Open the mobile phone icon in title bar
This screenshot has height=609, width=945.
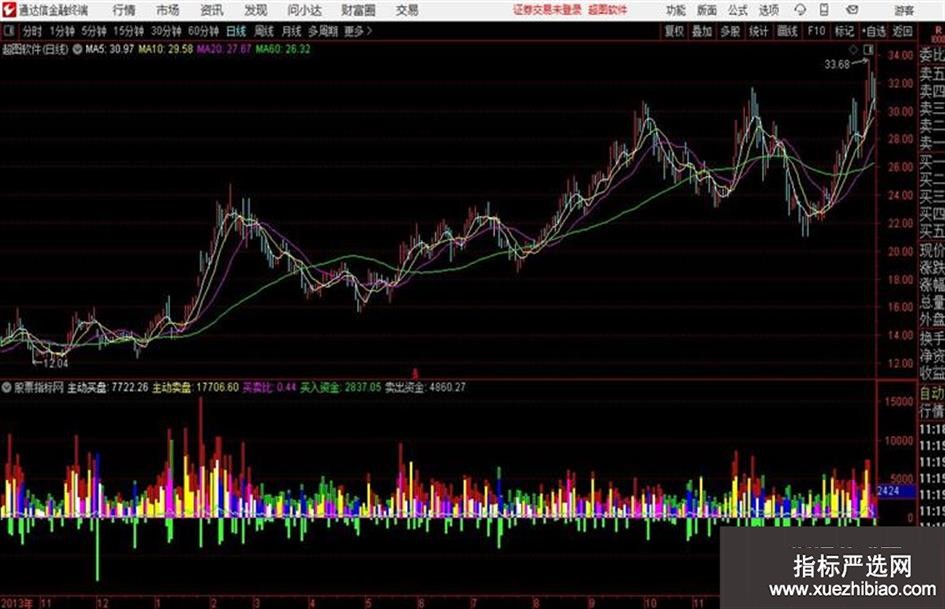824,10
